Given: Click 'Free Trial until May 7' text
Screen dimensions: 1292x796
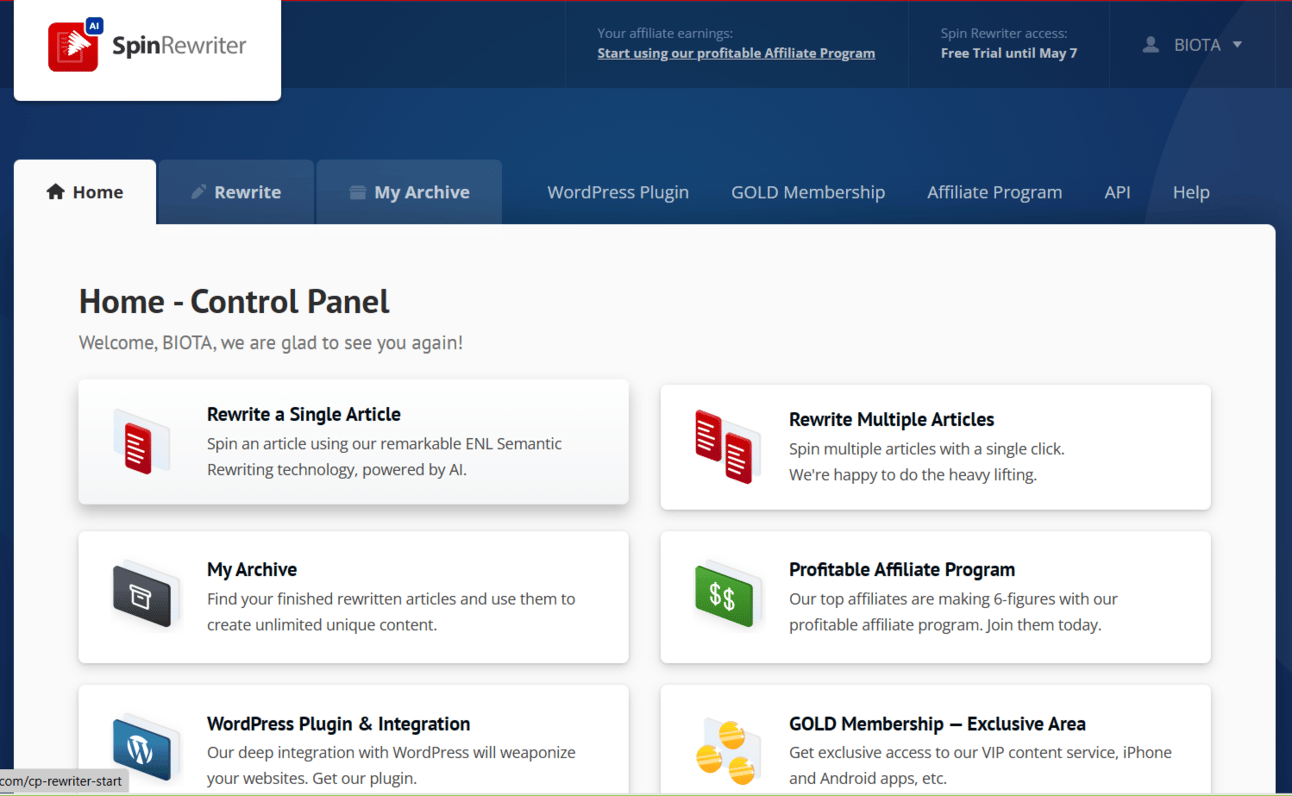Looking at the screenshot, I should pos(1009,53).
